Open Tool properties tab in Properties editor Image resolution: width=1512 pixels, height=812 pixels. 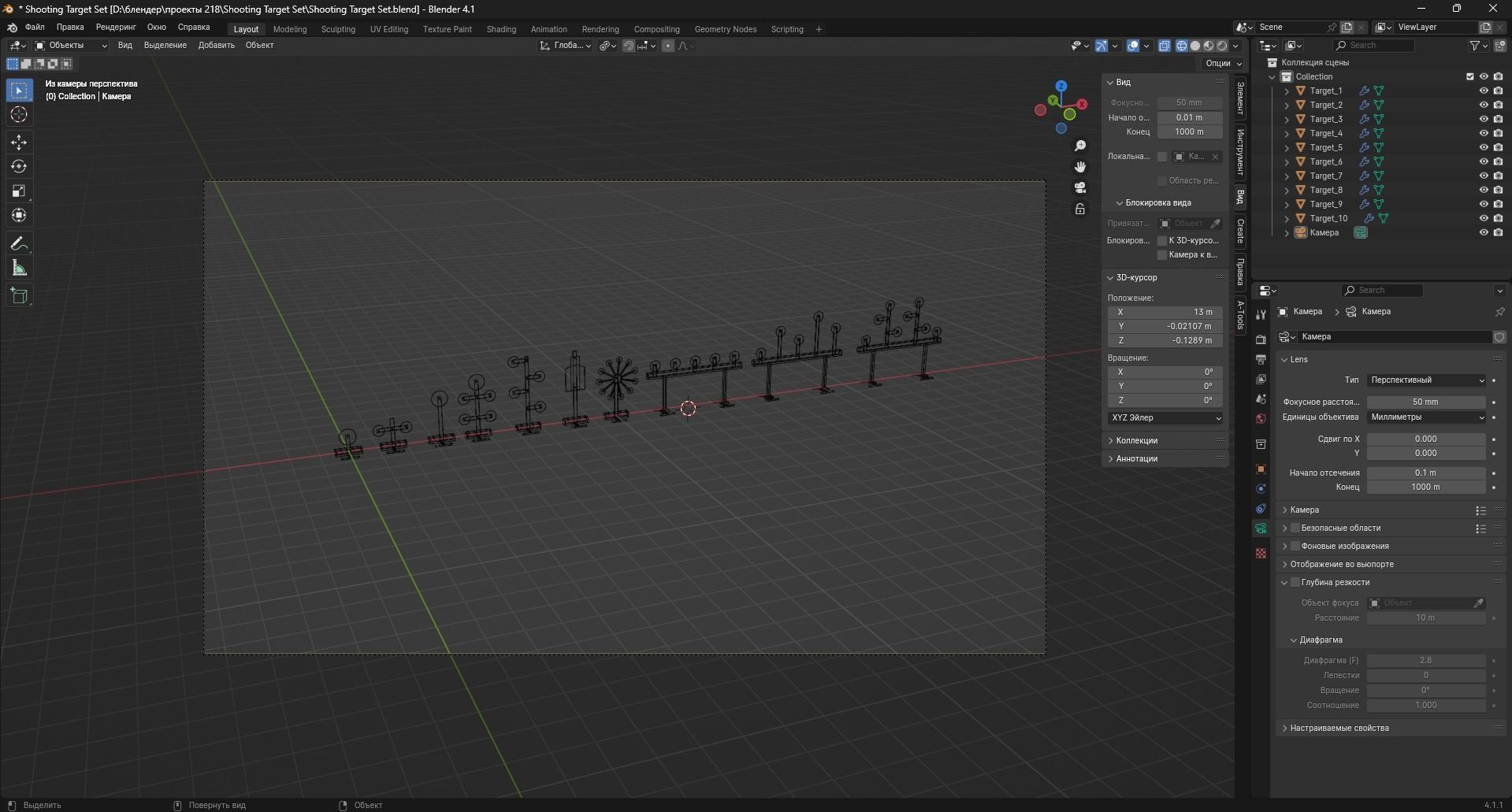pyautogui.click(x=1261, y=314)
